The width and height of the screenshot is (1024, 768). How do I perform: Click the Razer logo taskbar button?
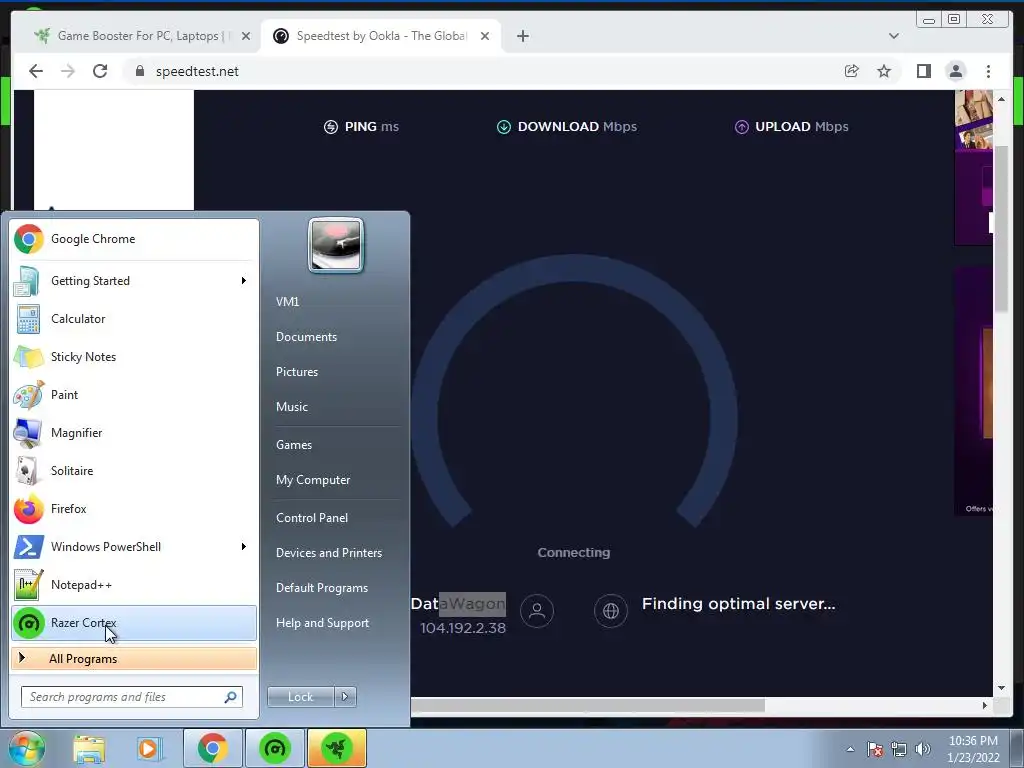pos(337,748)
